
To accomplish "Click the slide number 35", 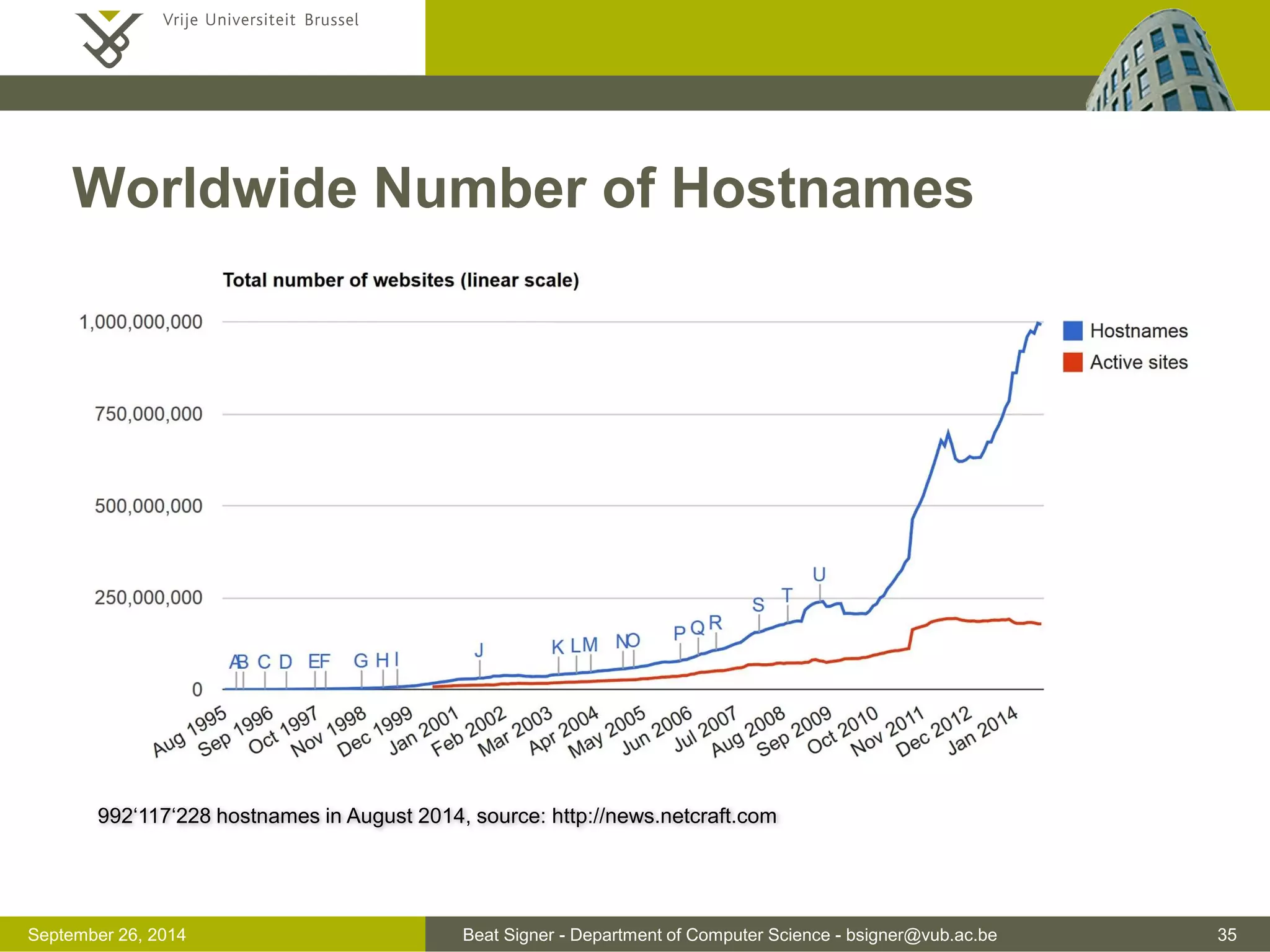I will (1227, 935).
